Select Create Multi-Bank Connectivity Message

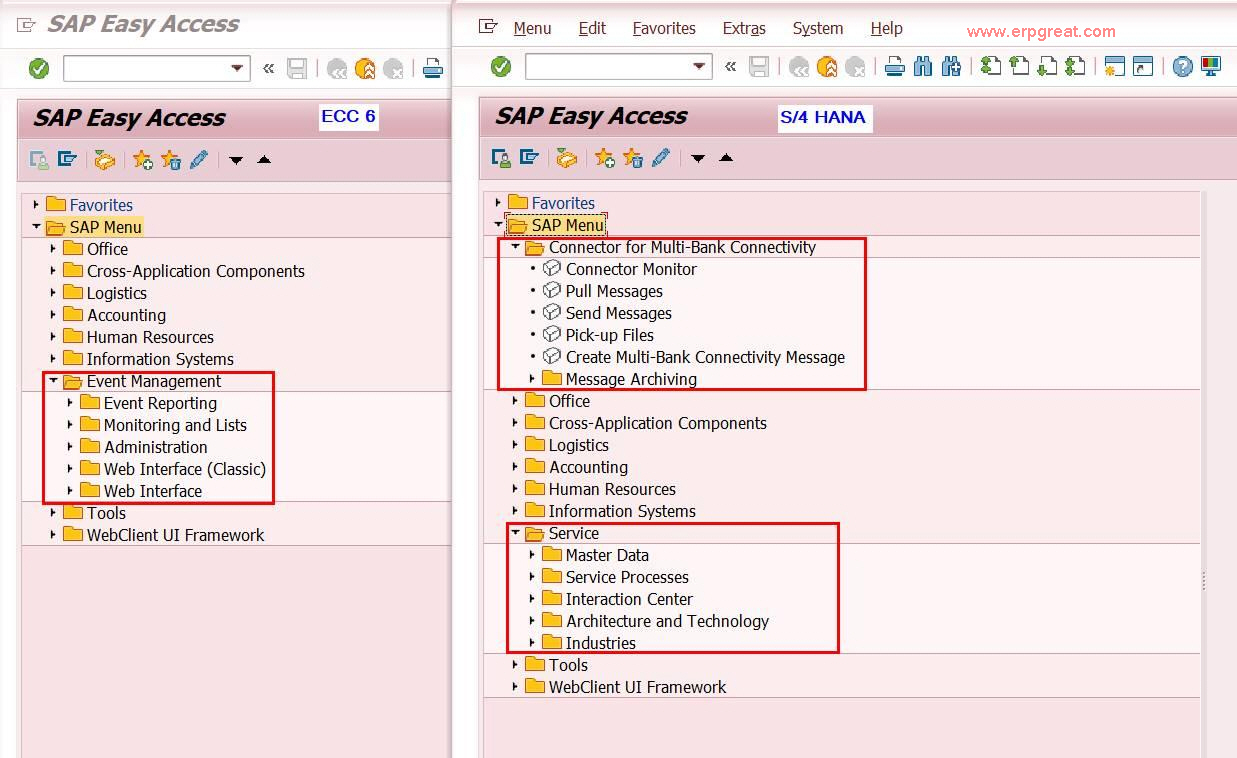705,357
